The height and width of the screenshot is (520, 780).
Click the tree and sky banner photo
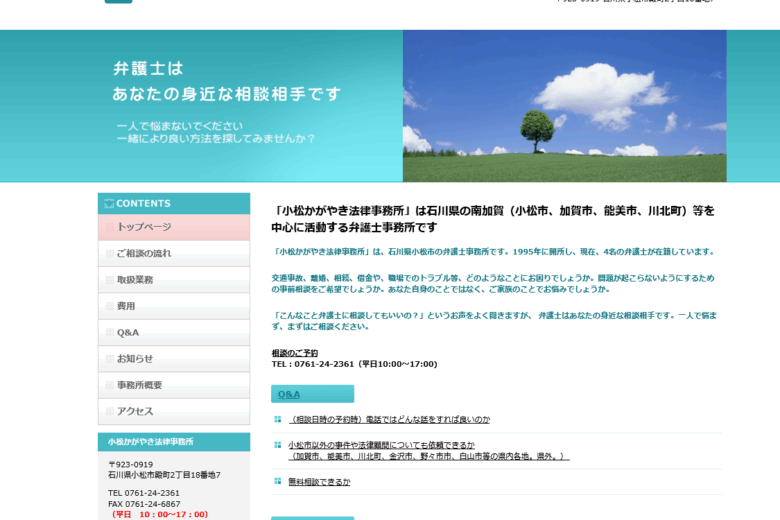tap(564, 106)
